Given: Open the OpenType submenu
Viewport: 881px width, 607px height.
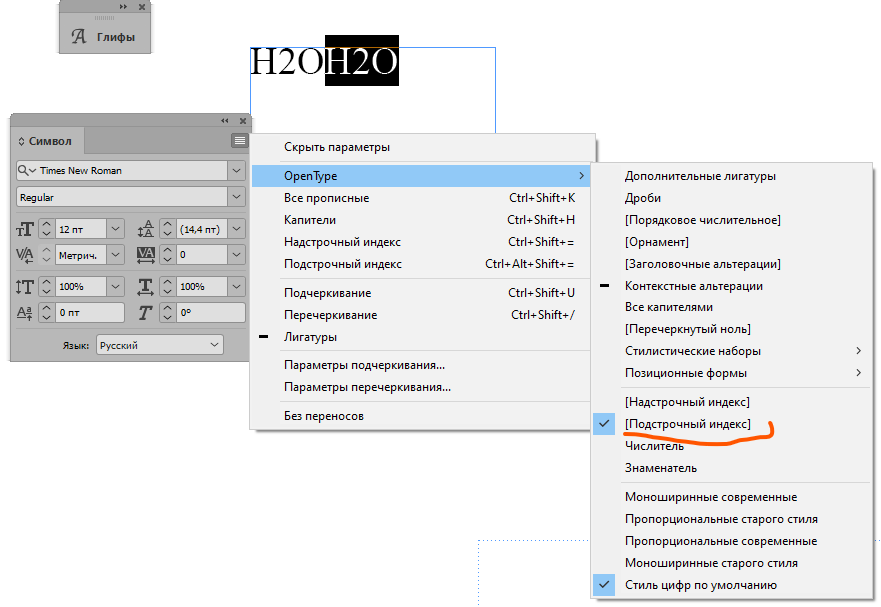Looking at the screenshot, I should tap(422, 176).
